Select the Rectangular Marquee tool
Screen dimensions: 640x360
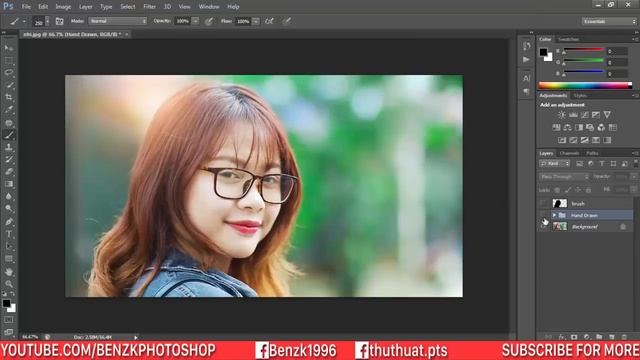9,61
